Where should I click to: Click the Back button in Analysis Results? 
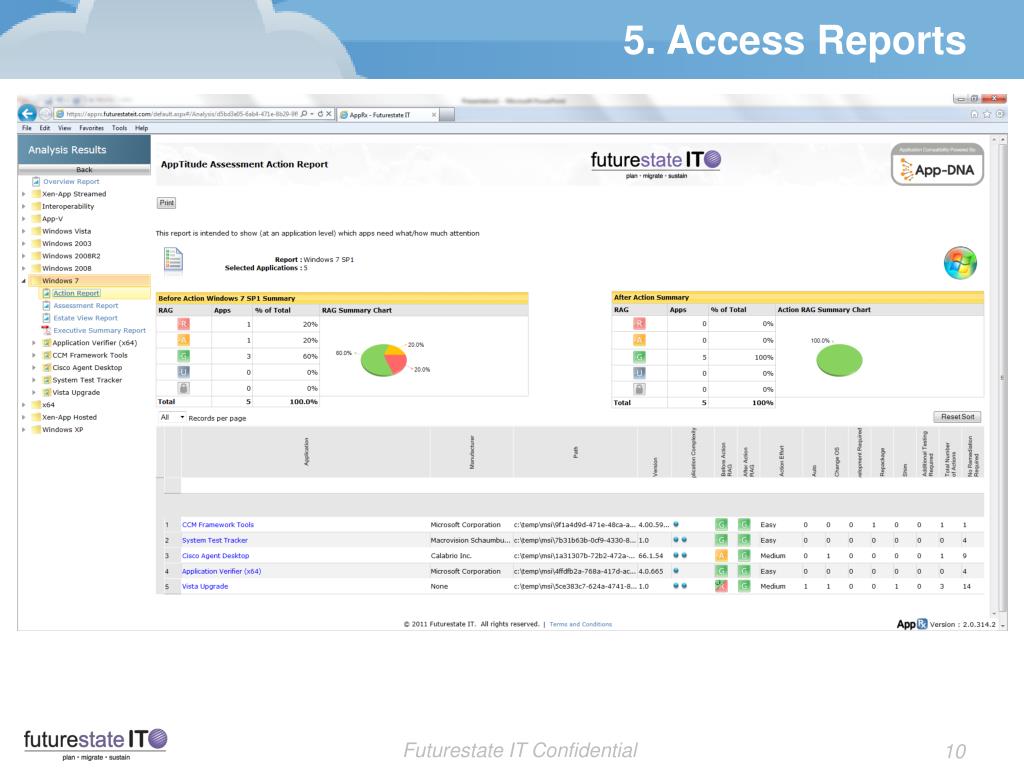(84, 169)
